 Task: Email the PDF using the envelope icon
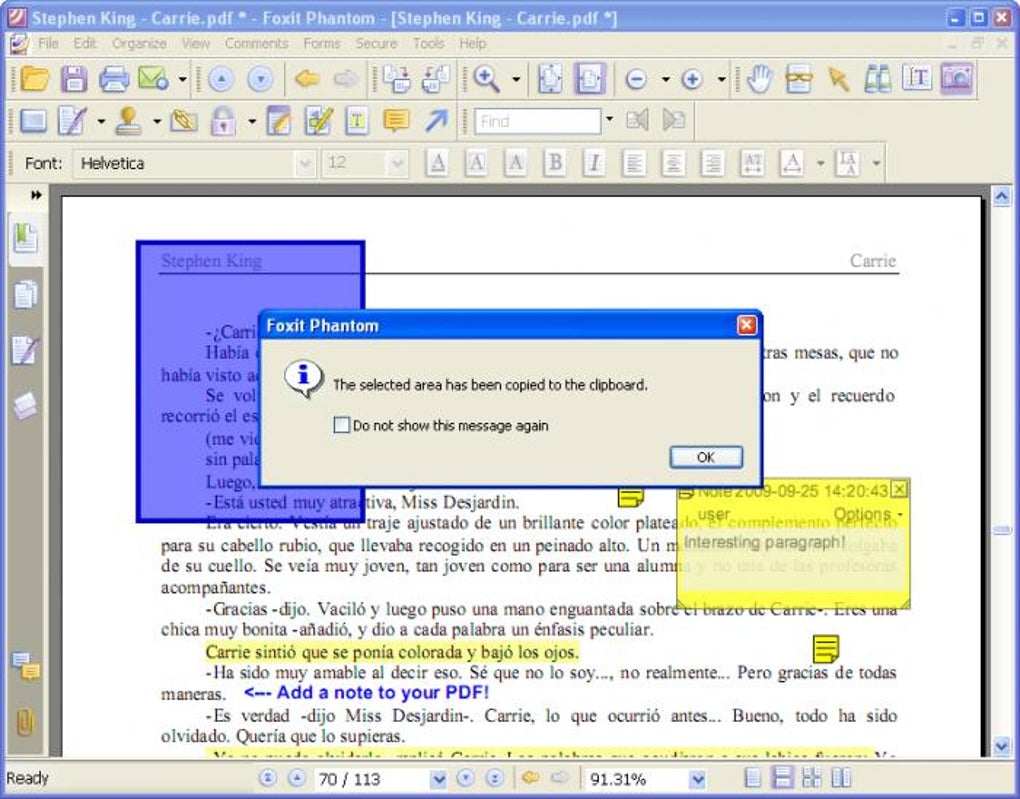(x=153, y=79)
